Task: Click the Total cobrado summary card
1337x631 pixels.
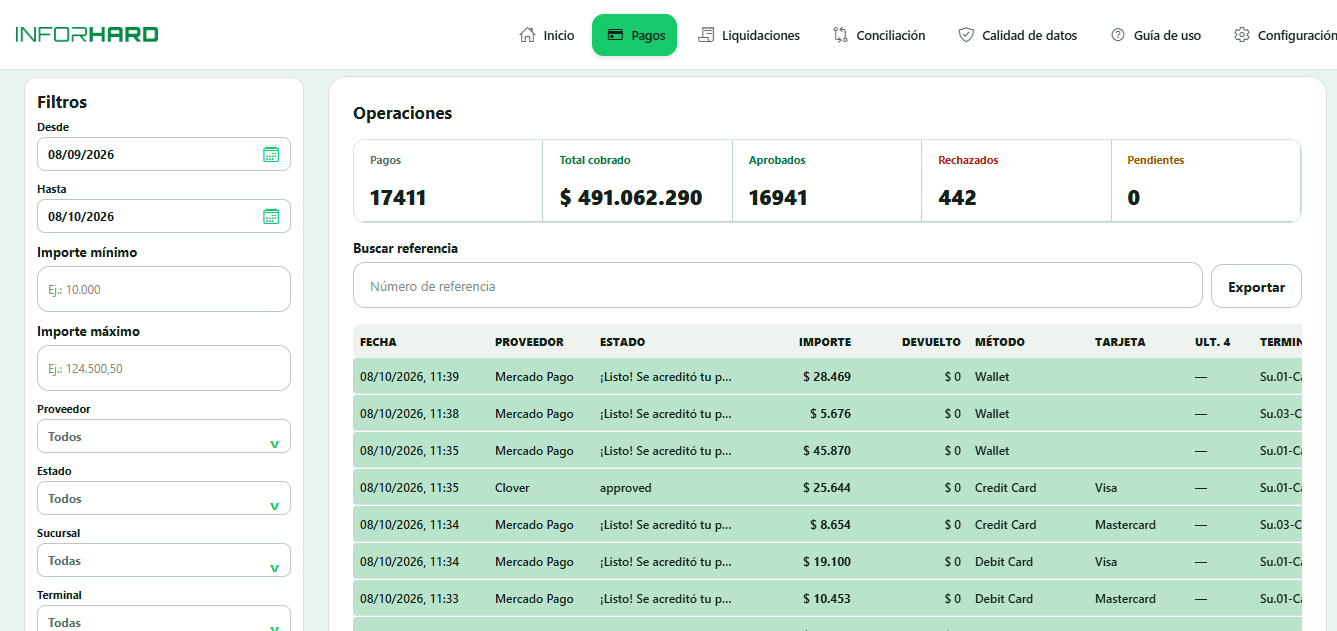Action: pos(637,180)
